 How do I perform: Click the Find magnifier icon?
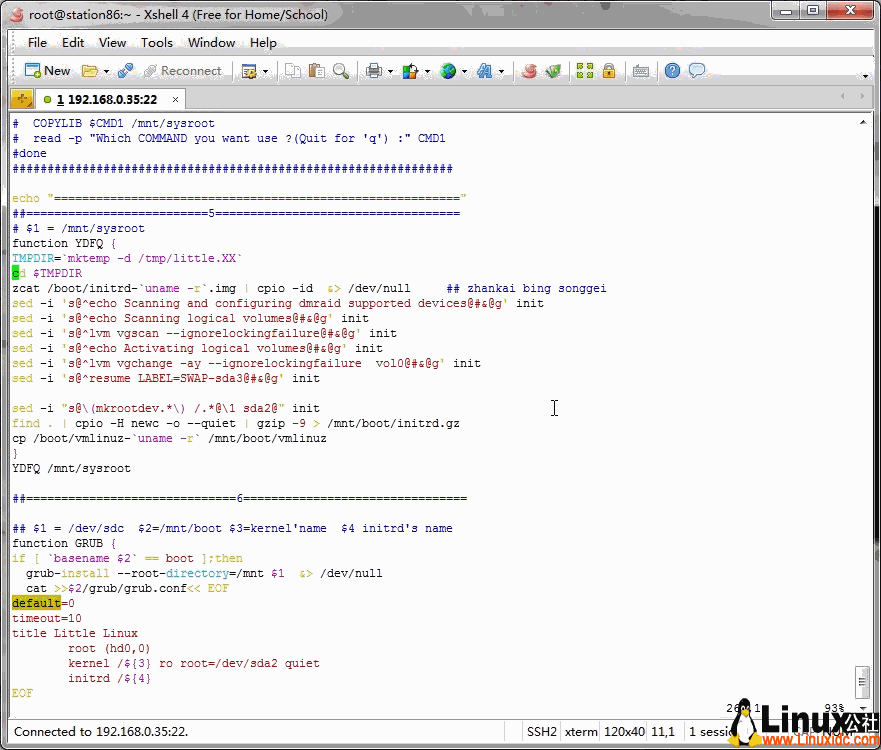pos(341,71)
